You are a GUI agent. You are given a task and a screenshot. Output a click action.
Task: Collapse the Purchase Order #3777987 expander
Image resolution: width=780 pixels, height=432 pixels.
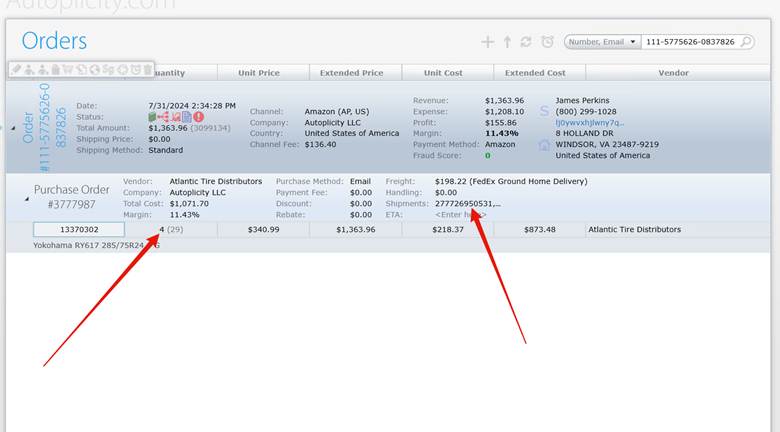pyautogui.click(x=27, y=199)
